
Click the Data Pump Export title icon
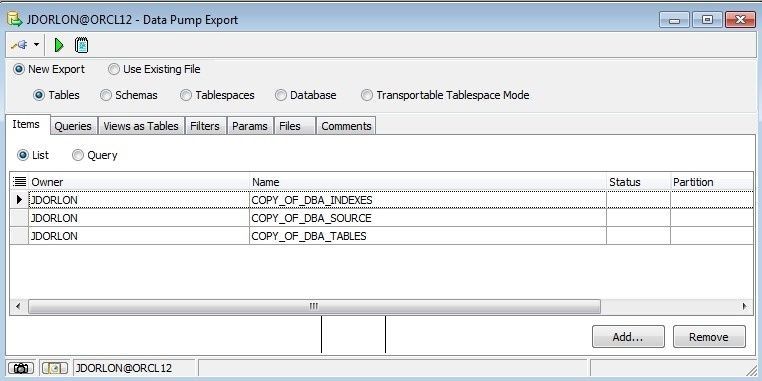point(15,20)
